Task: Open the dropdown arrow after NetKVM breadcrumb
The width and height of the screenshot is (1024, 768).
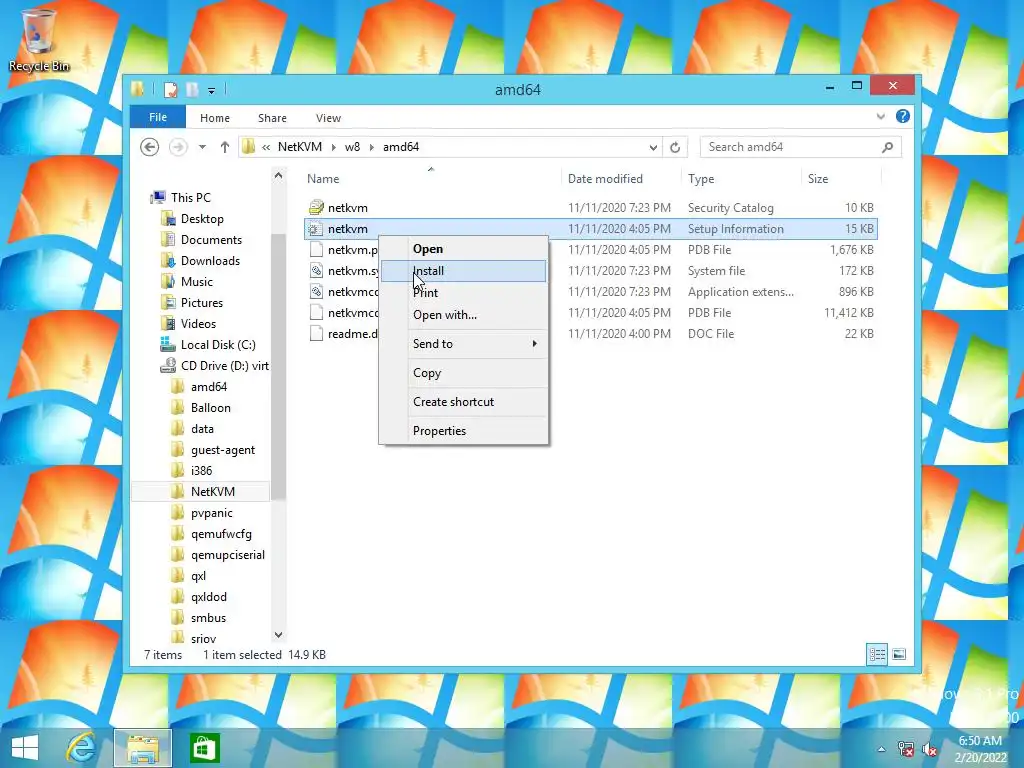Action: [x=334, y=148]
